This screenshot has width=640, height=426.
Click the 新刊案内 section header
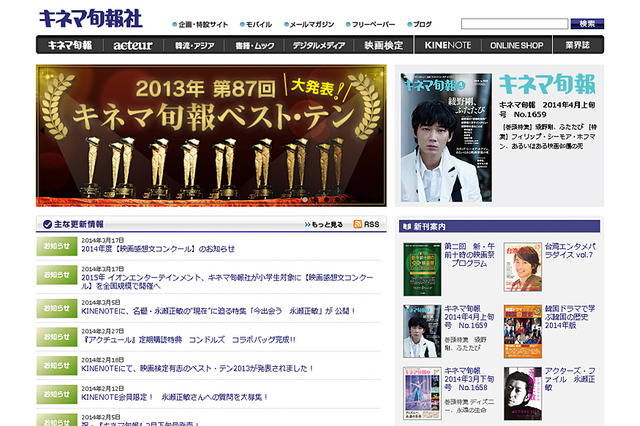pos(500,226)
